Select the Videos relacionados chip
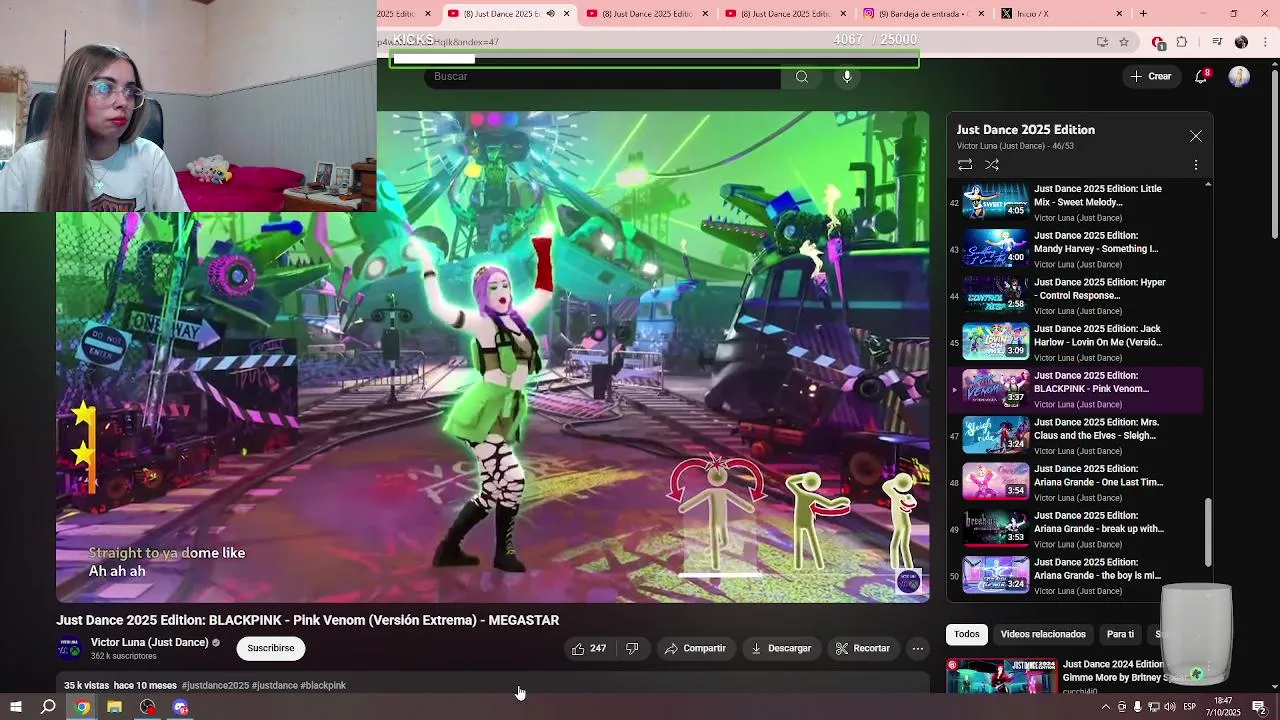 [1043, 634]
